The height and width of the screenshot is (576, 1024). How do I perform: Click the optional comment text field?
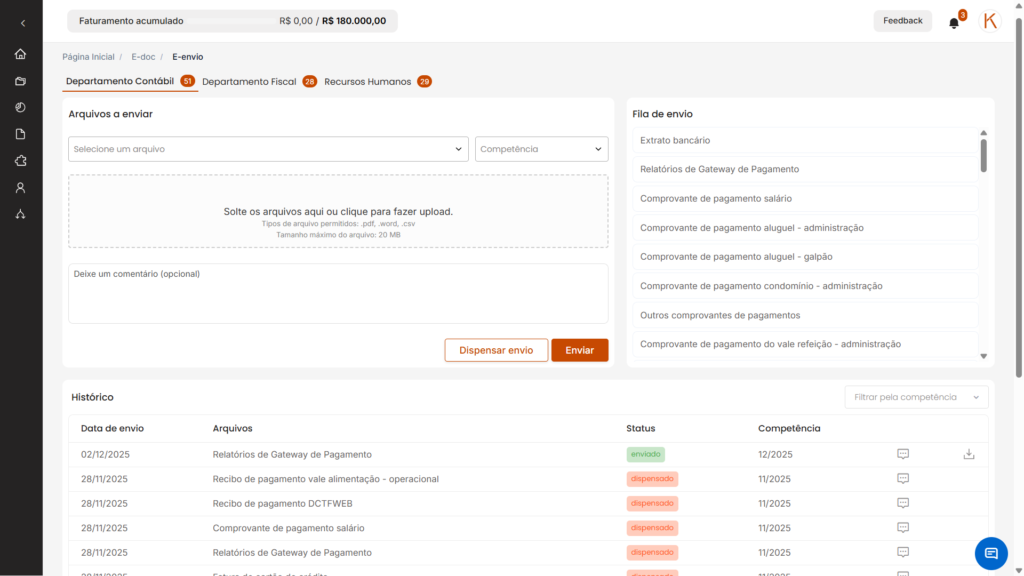338,293
